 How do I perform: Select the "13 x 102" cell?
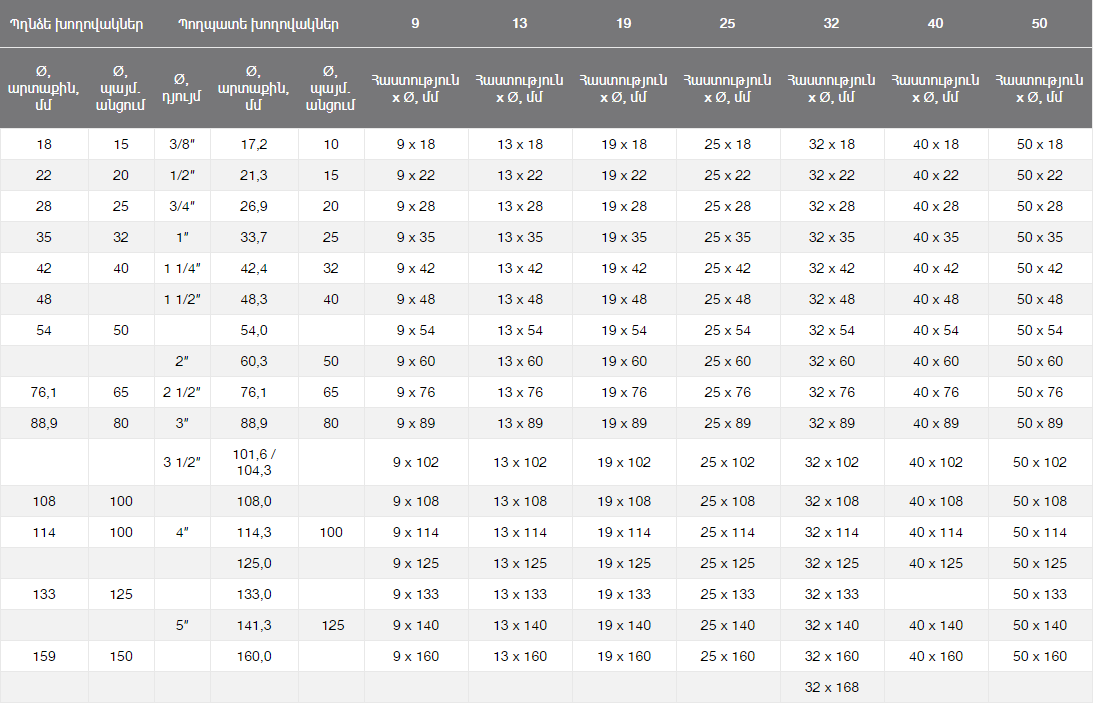tap(520, 462)
